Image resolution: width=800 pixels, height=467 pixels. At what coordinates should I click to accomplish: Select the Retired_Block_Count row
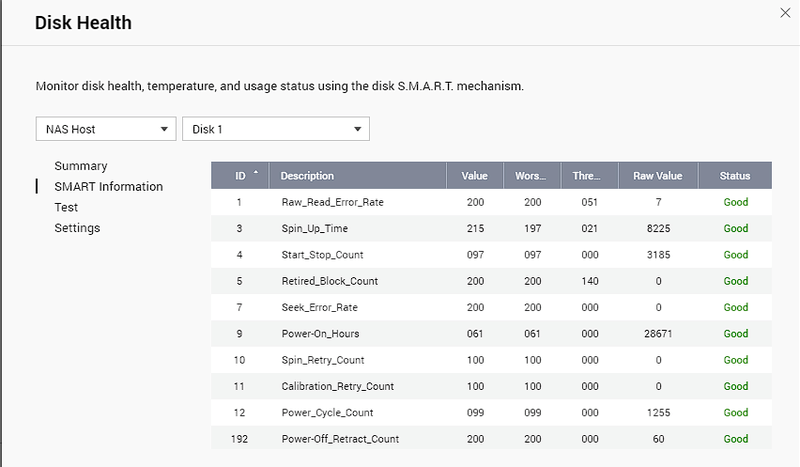(329, 281)
